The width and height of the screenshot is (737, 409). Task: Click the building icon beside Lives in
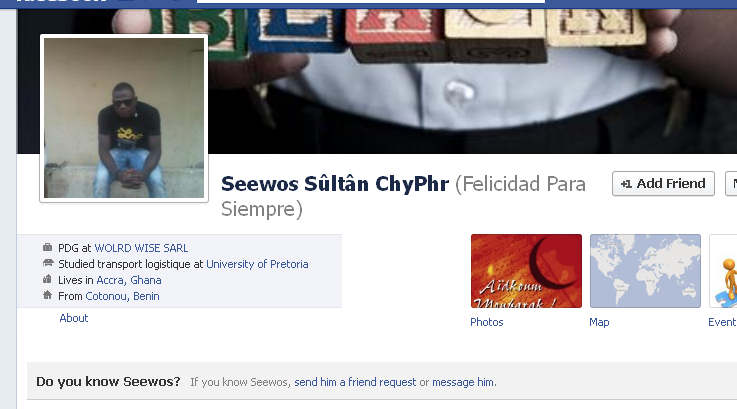tap(47, 279)
